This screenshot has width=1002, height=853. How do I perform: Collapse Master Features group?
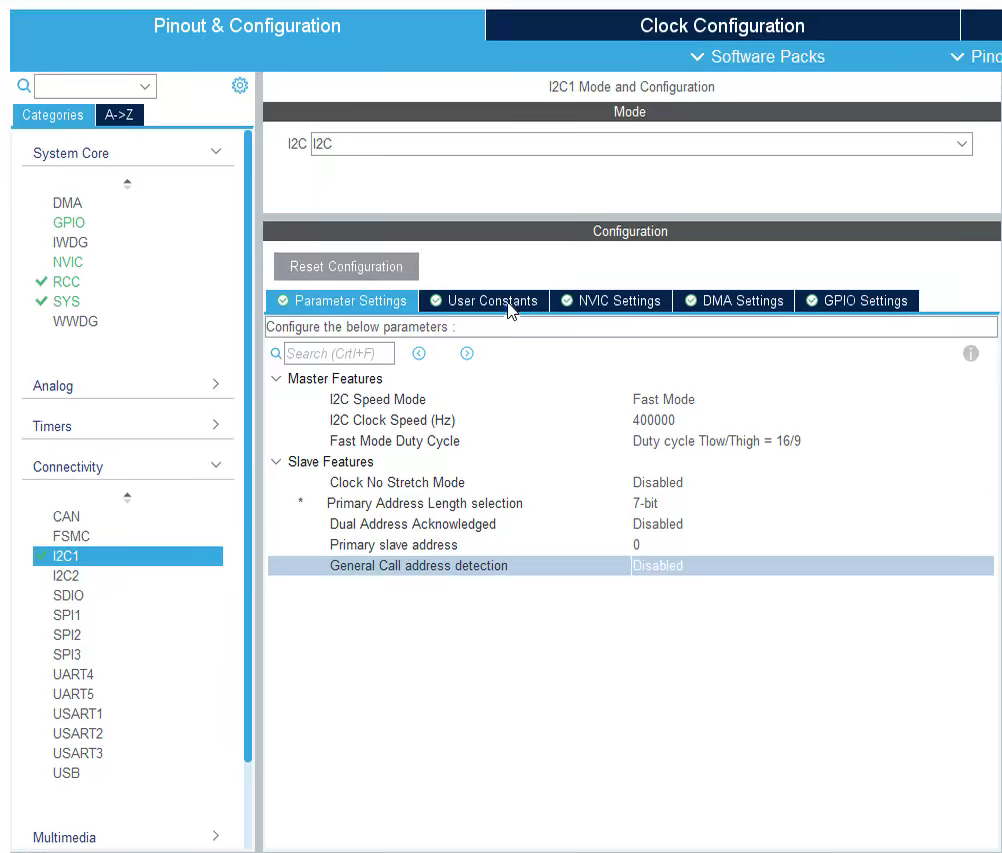pos(276,378)
